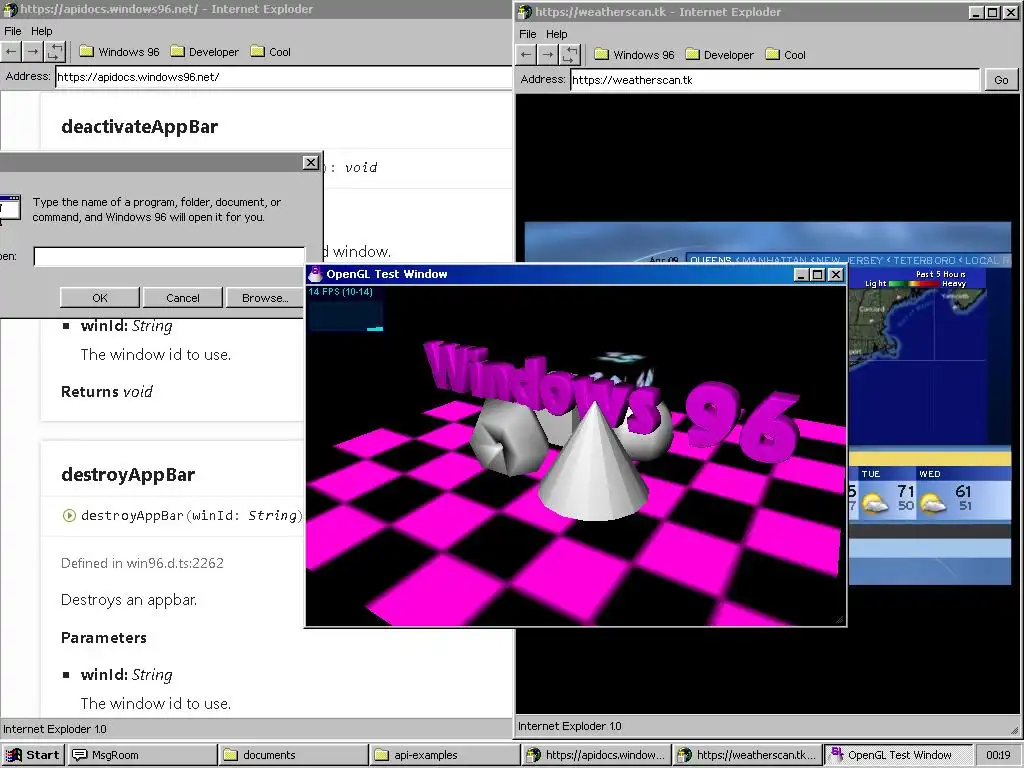Click Cancel in the Run dialog

point(182,298)
